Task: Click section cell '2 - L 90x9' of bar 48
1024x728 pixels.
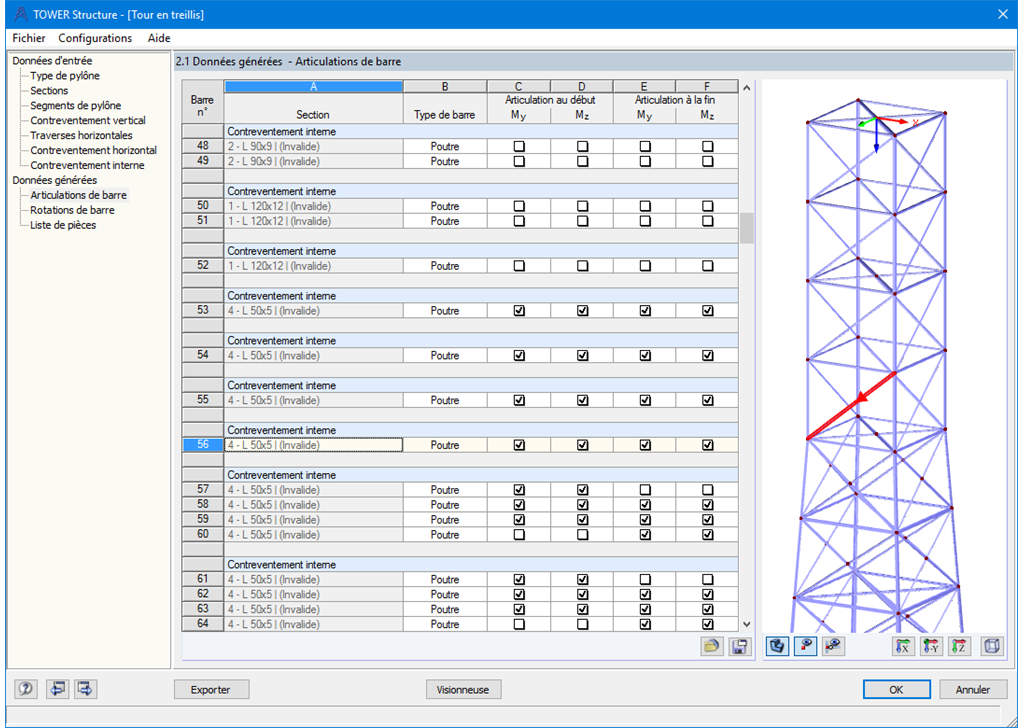Action: pos(313,146)
